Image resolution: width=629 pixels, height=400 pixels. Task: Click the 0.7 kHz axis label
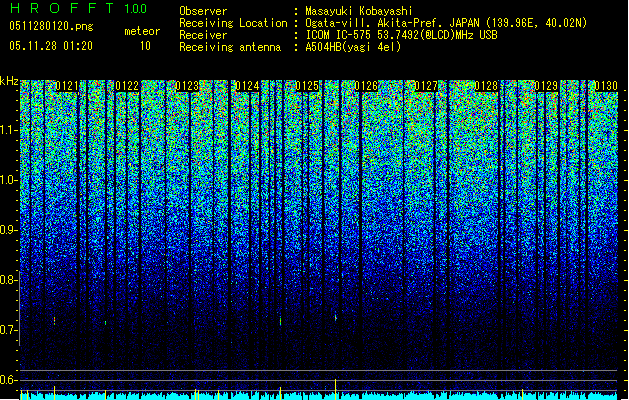pos(9,330)
